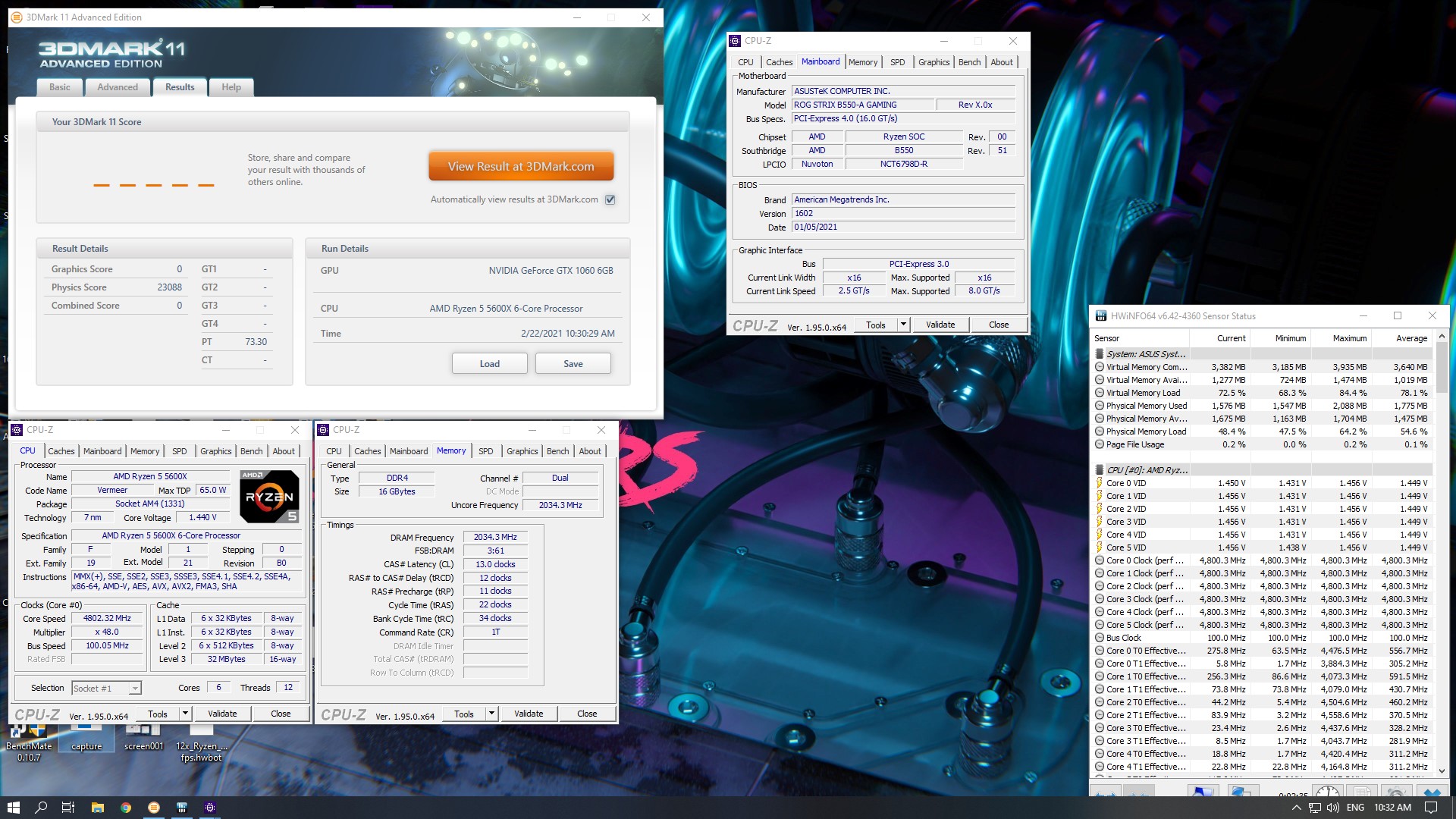The height and width of the screenshot is (819, 1456).
Task: Open the volume speaker tray icon
Action: pyautogui.click(x=1333, y=808)
